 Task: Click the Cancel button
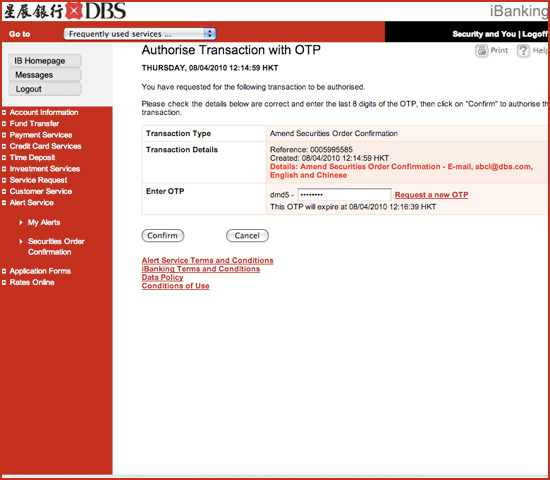(x=247, y=235)
